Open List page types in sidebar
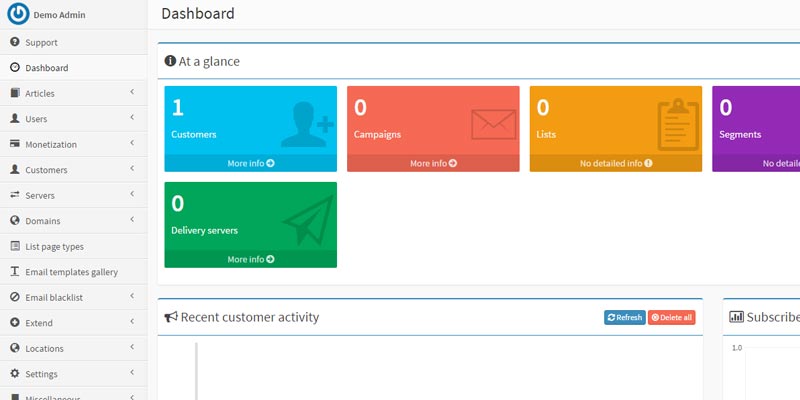 [x=54, y=246]
